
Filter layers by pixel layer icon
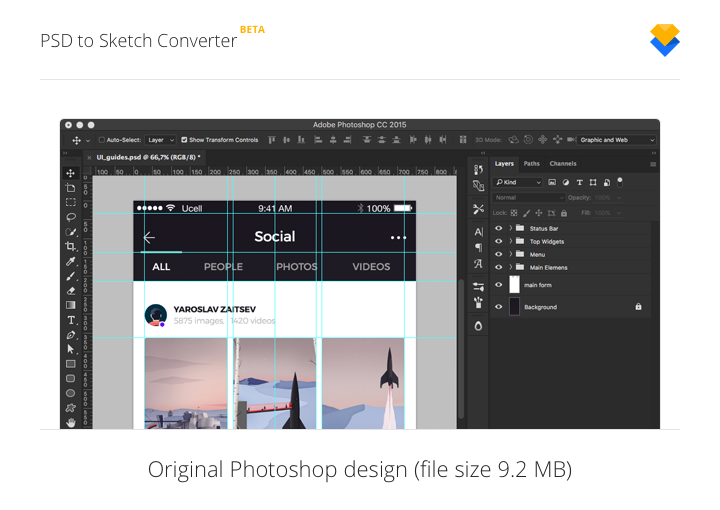[x=552, y=182]
